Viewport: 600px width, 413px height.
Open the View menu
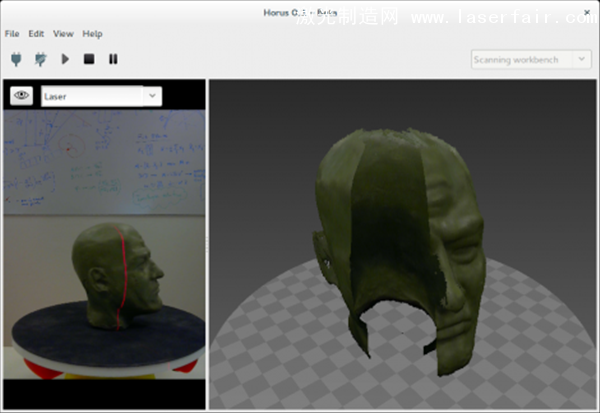coord(62,34)
